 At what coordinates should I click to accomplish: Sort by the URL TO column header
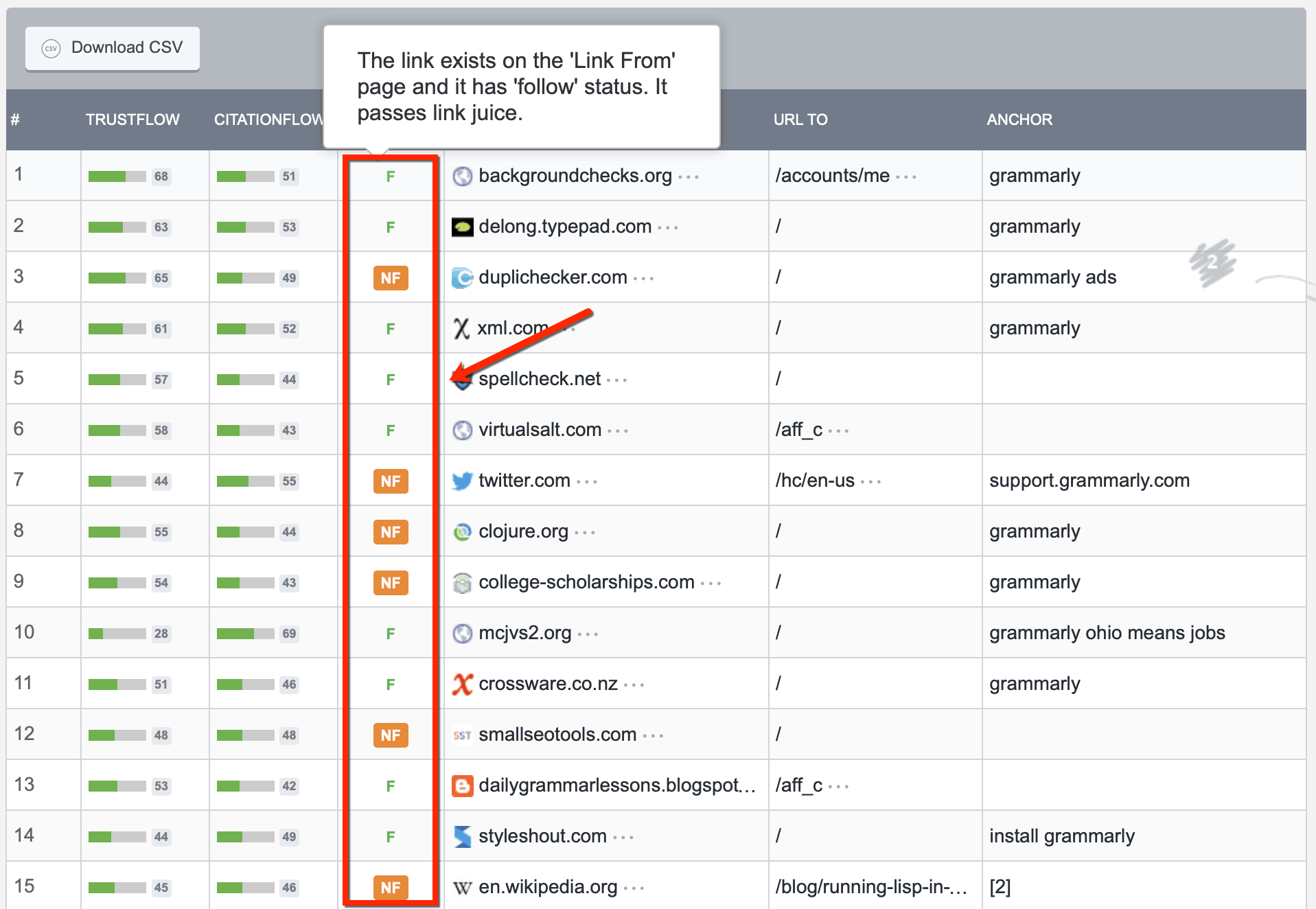tap(800, 119)
